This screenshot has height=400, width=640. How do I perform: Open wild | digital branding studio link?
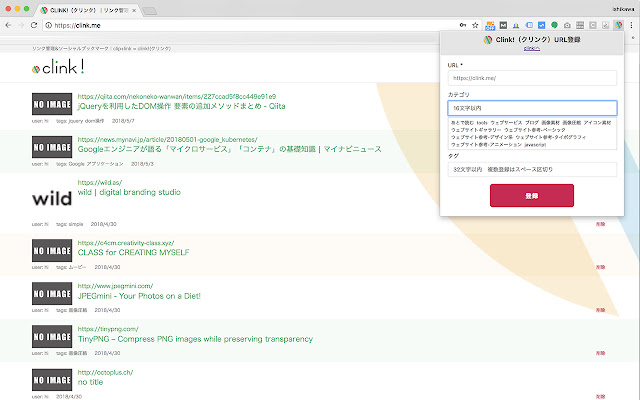click(x=129, y=192)
